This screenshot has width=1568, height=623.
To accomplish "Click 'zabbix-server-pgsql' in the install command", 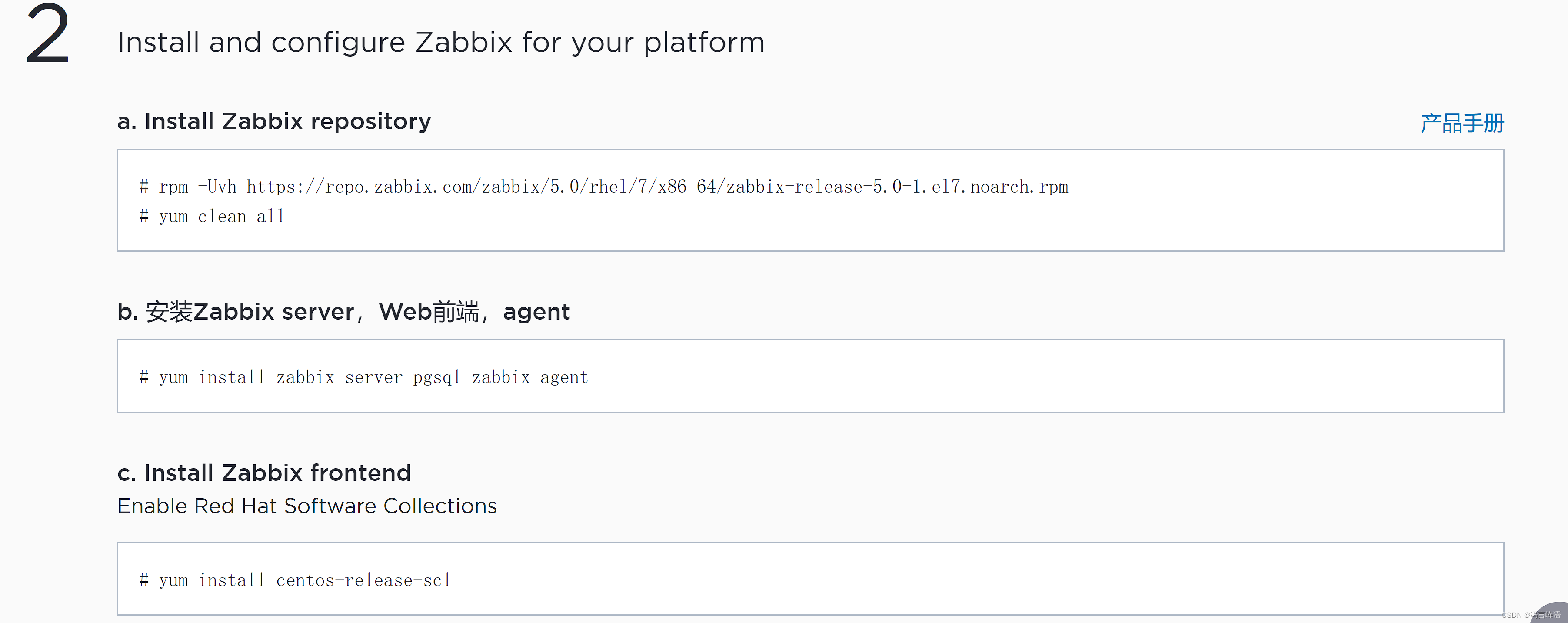I will coord(368,377).
